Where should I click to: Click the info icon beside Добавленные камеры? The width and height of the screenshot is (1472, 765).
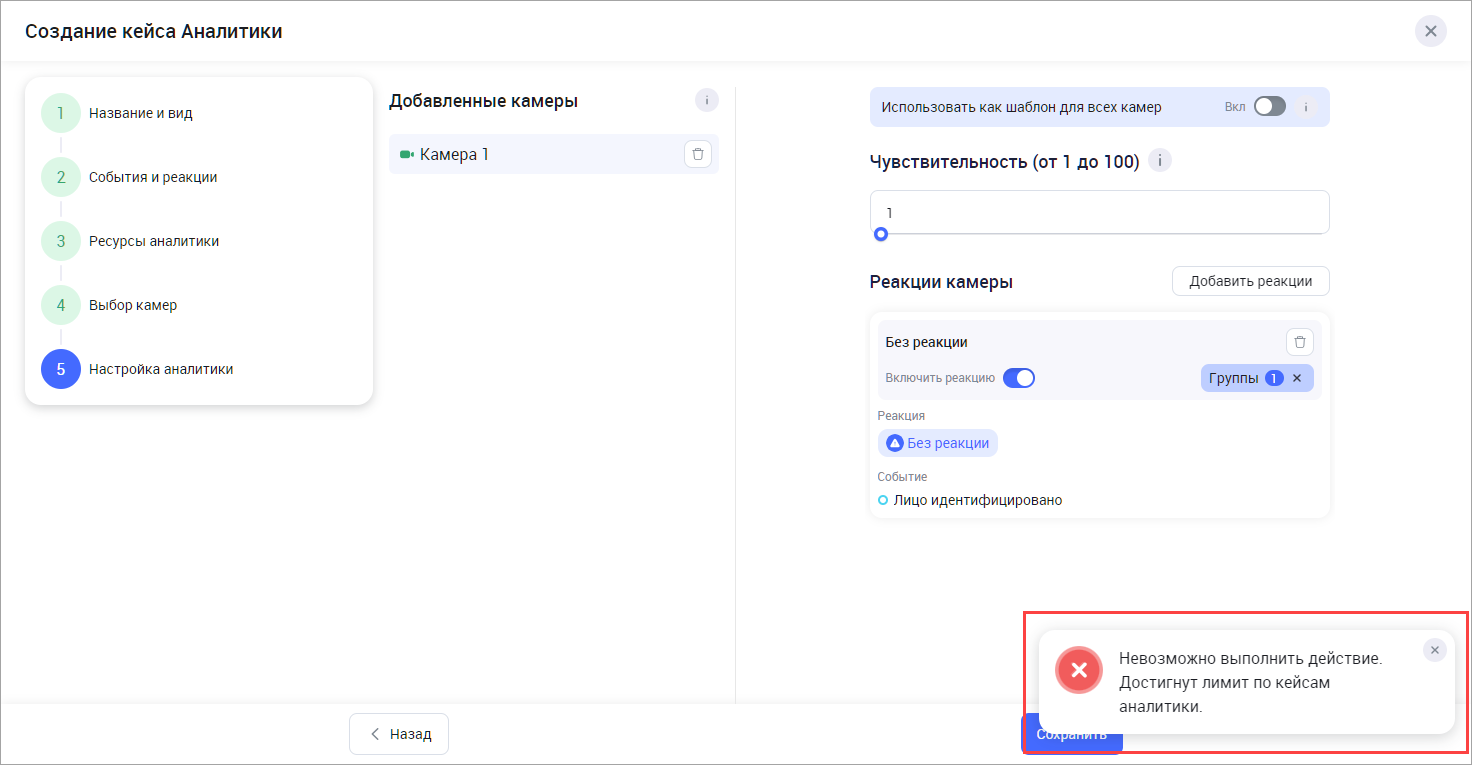click(706, 100)
